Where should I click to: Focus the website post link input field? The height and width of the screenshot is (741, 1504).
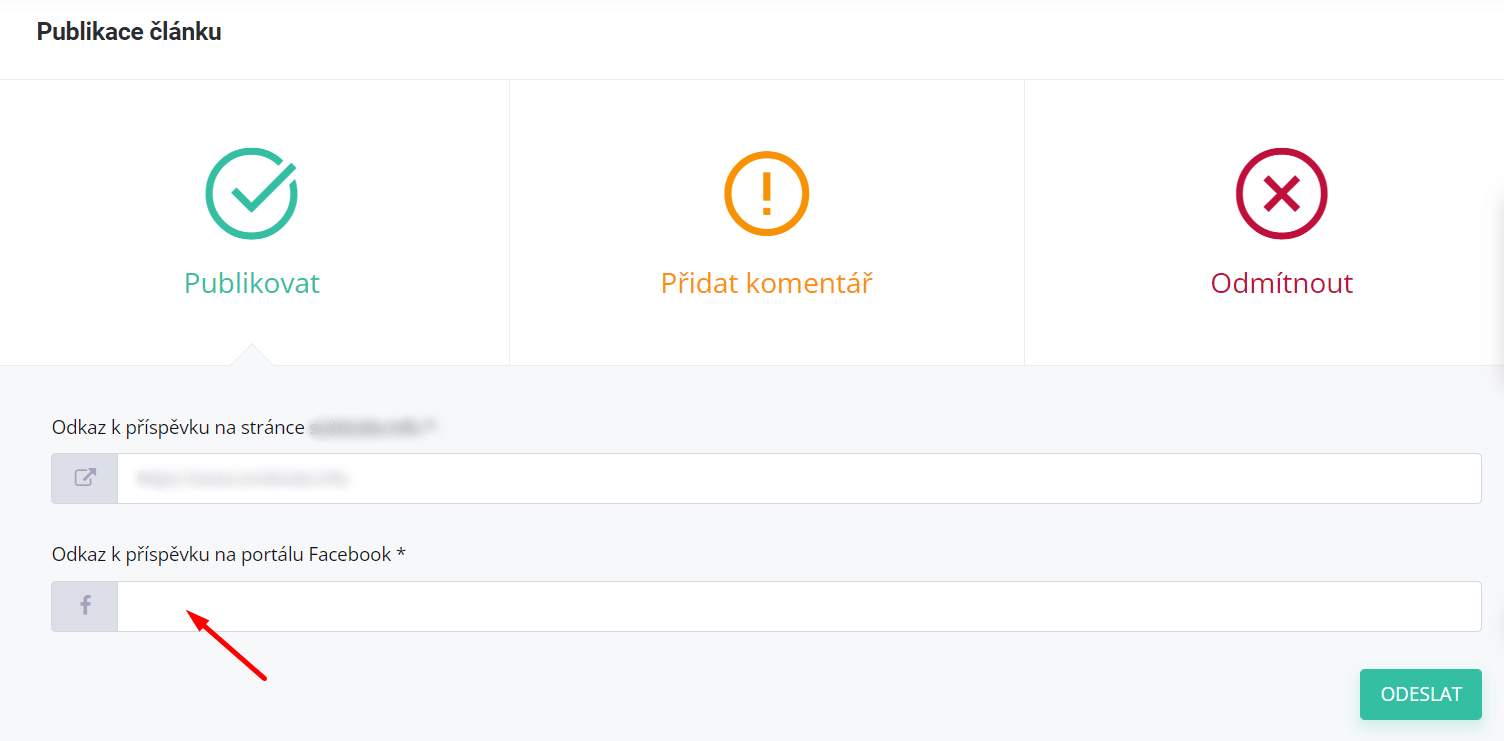[x=798, y=478]
